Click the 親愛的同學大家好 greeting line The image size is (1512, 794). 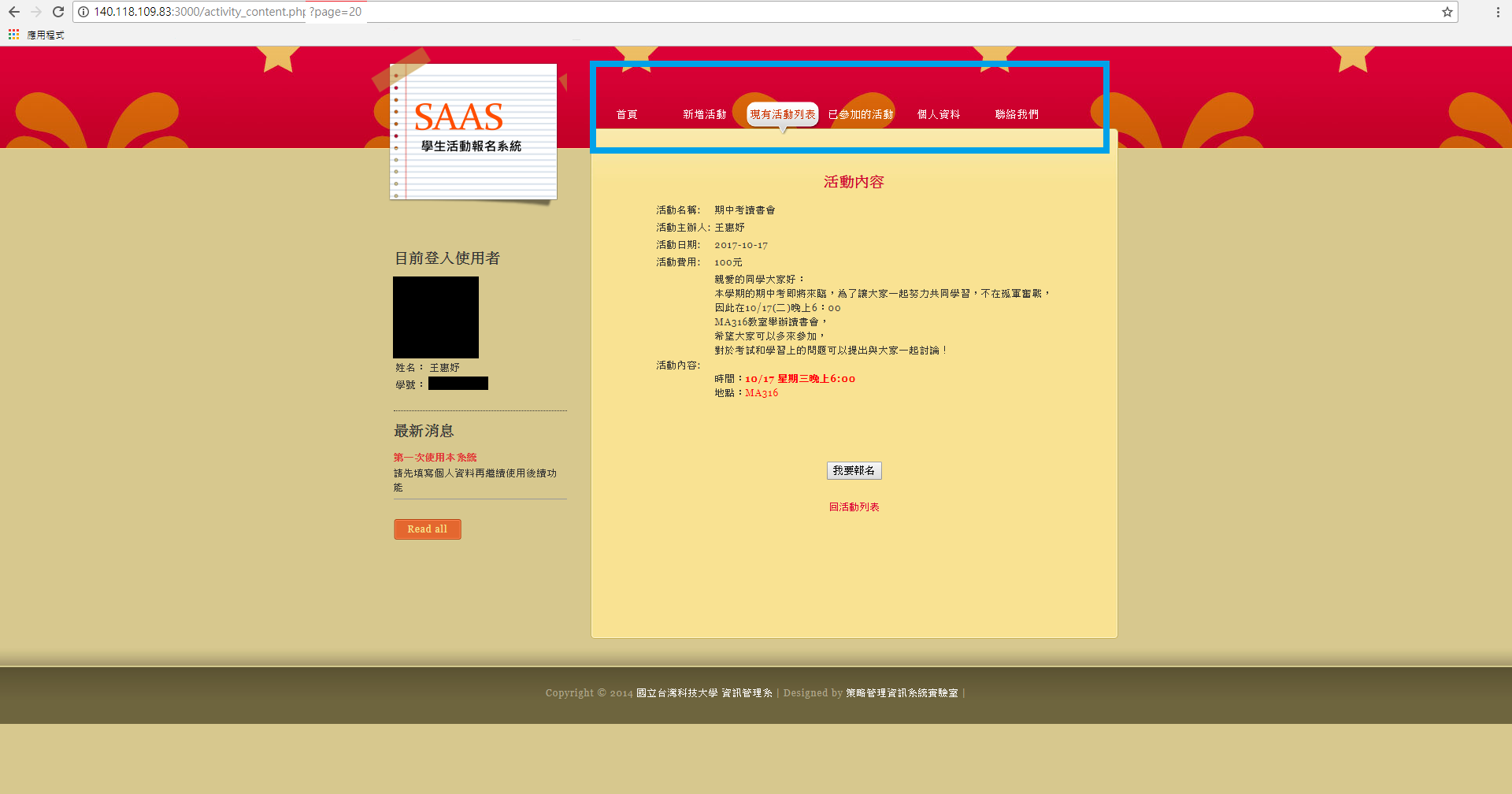click(x=760, y=280)
